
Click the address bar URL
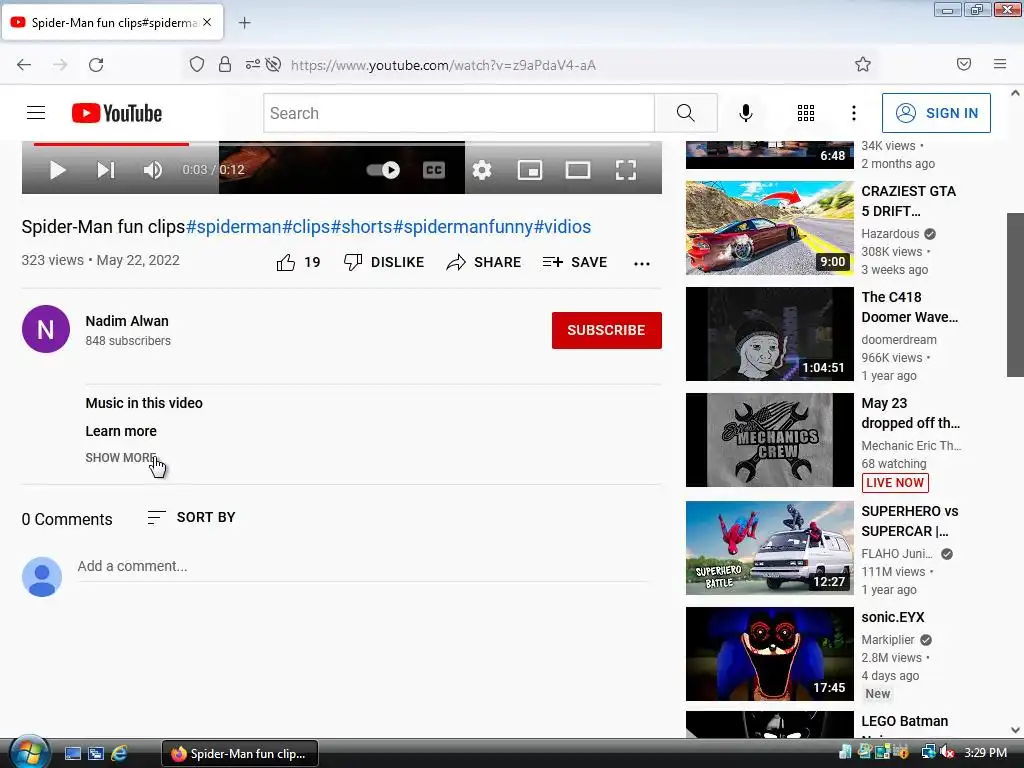point(443,65)
